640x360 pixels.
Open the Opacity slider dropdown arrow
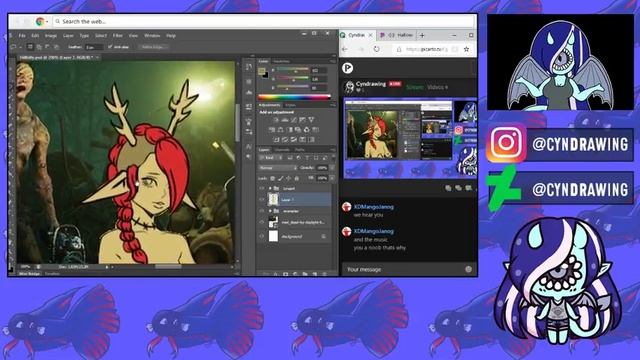[x=332, y=168]
